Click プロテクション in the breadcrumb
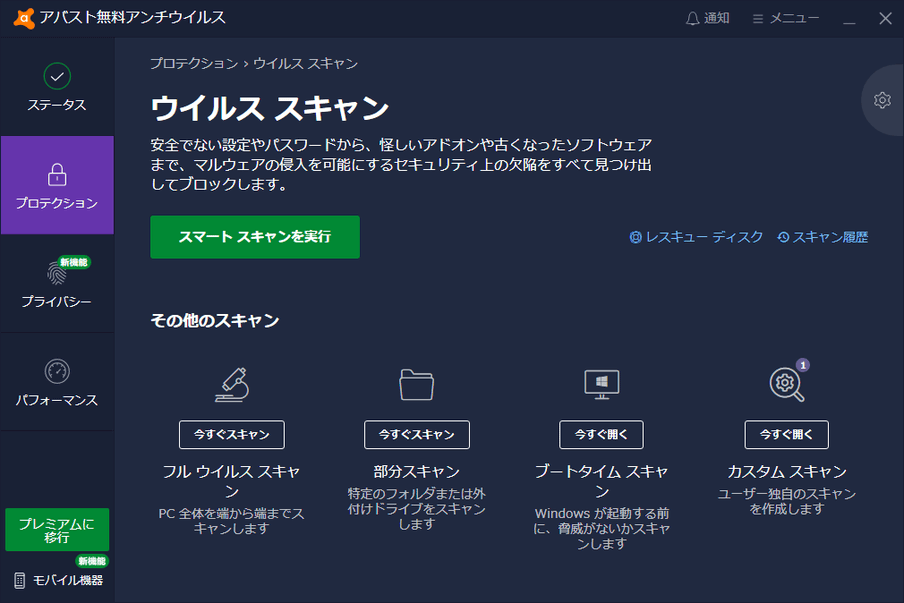Image resolution: width=904 pixels, height=603 pixels. 194,63
